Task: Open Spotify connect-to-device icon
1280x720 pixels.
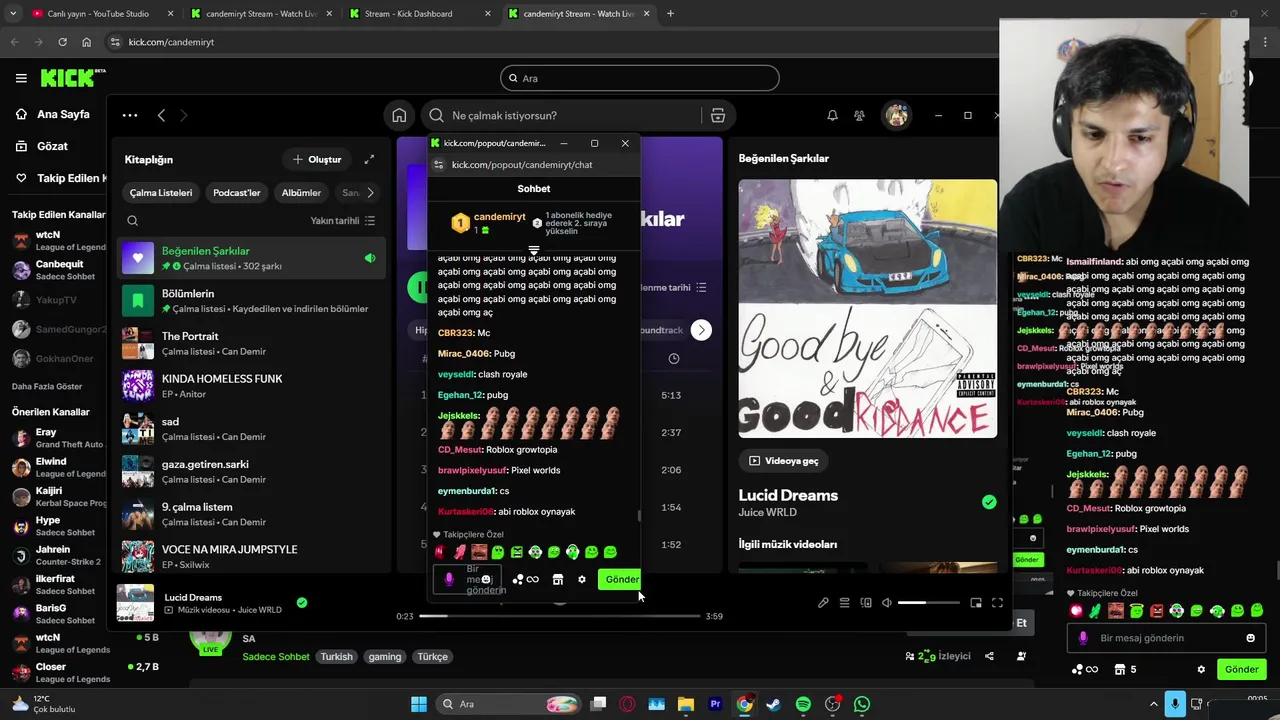Action: (x=866, y=603)
